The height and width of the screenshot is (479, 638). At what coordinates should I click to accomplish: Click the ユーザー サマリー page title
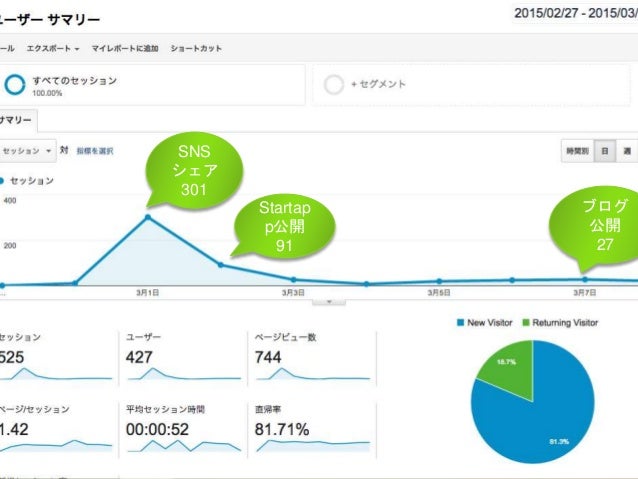(49, 20)
